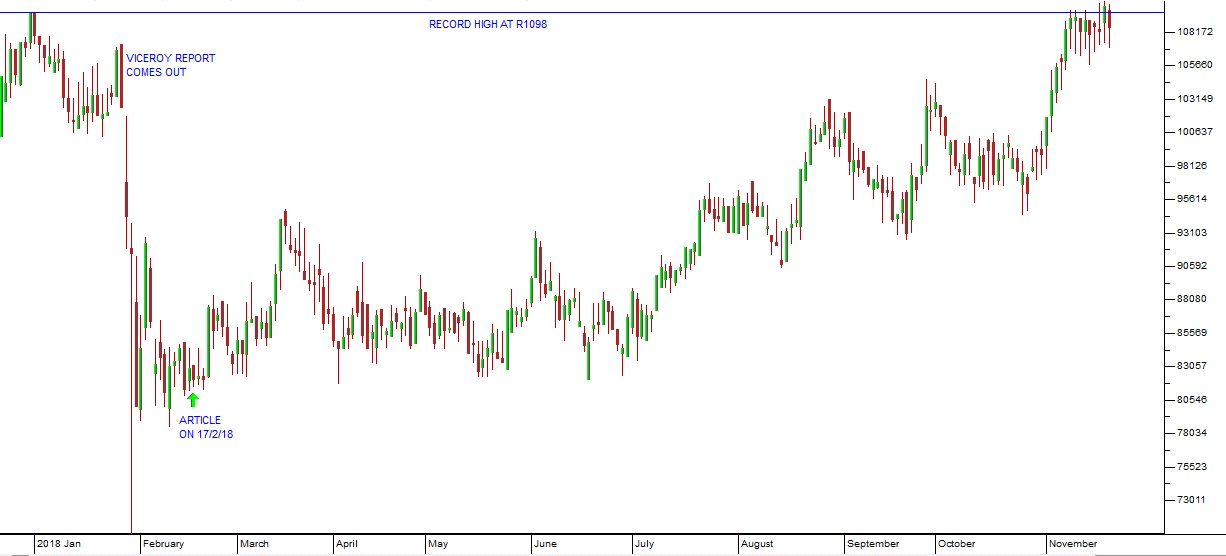Click the August label on the time axis
This screenshot has width=1226, height=556.
(x=758, y=544)
